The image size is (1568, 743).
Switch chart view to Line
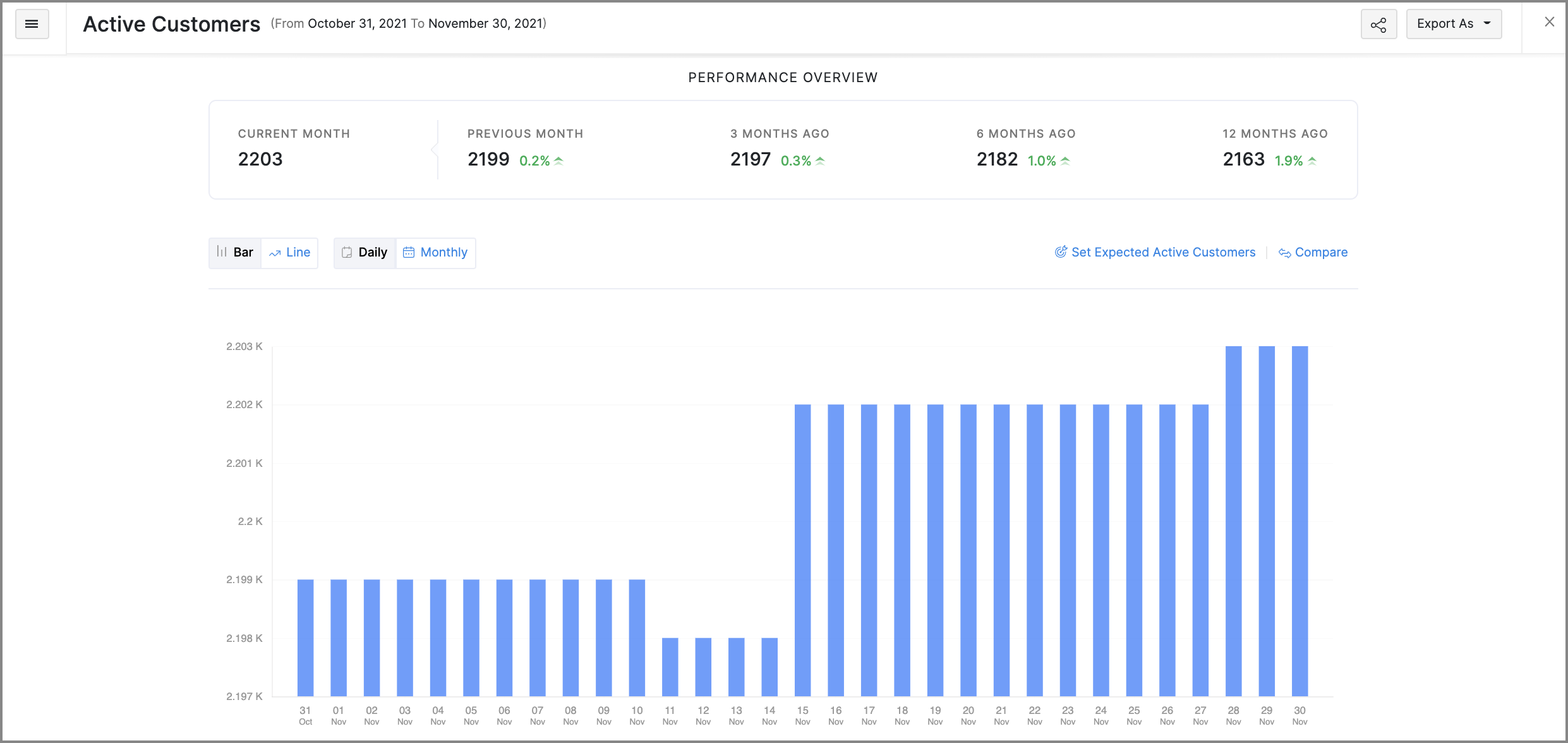click(x=298, y=252)
